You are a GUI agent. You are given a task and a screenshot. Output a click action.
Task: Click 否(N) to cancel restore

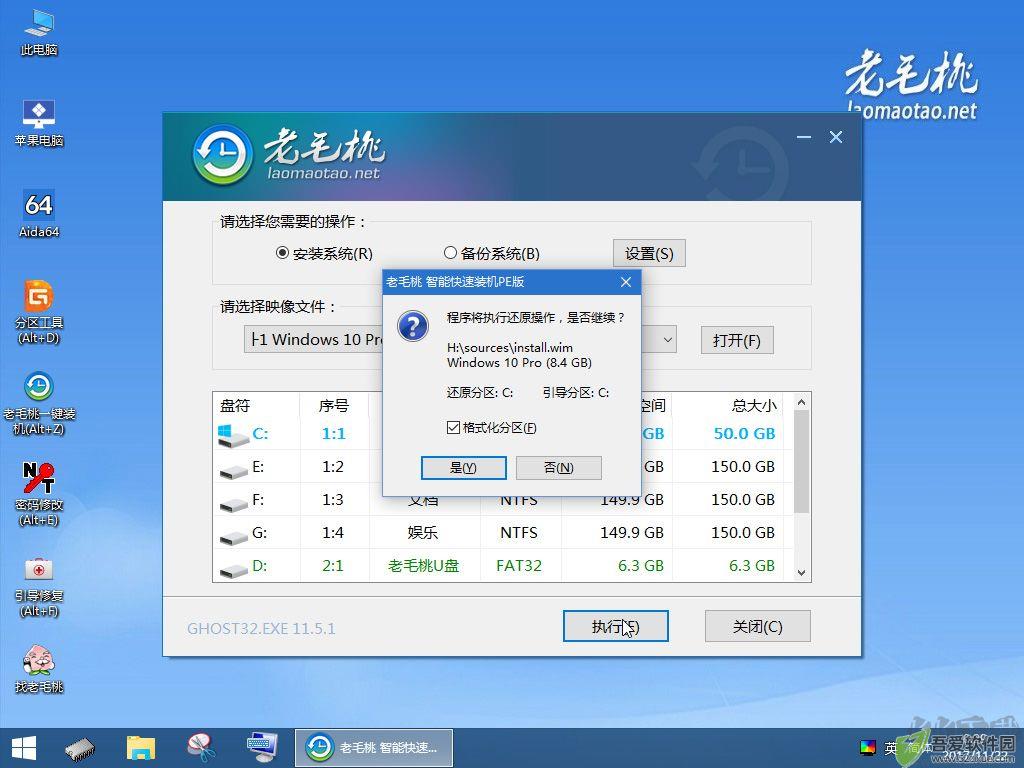pos(558,468)
